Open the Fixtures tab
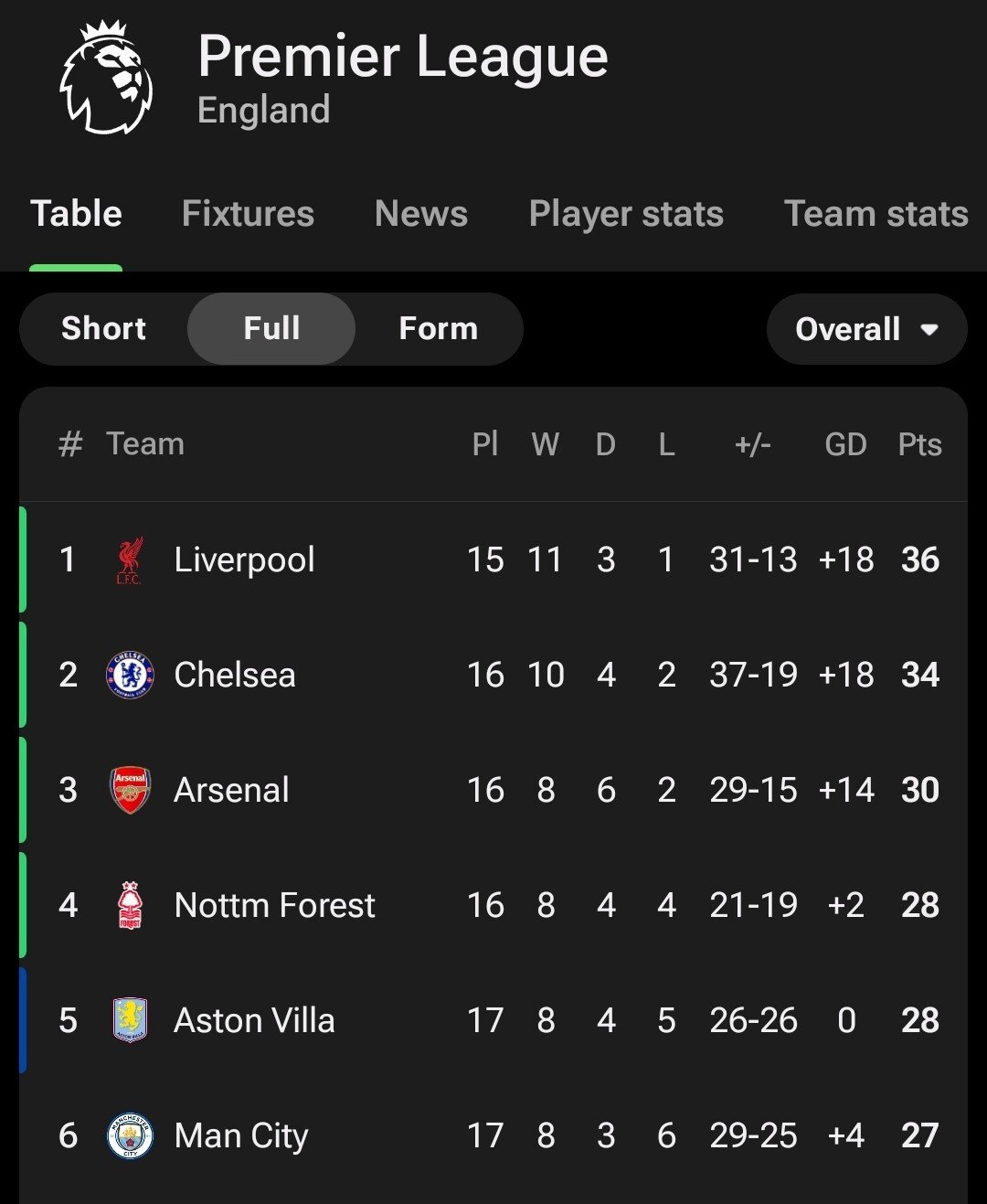 click(x=248, y=214)
